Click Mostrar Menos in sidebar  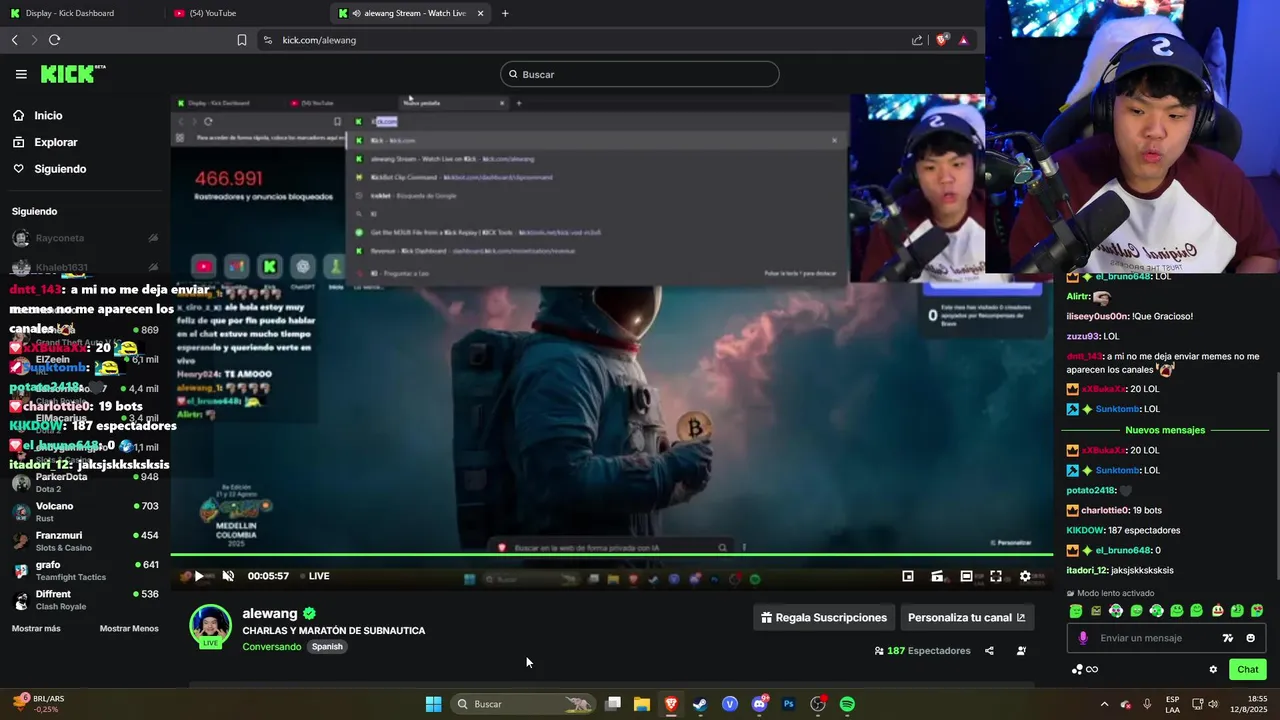[x=129, y=629]
